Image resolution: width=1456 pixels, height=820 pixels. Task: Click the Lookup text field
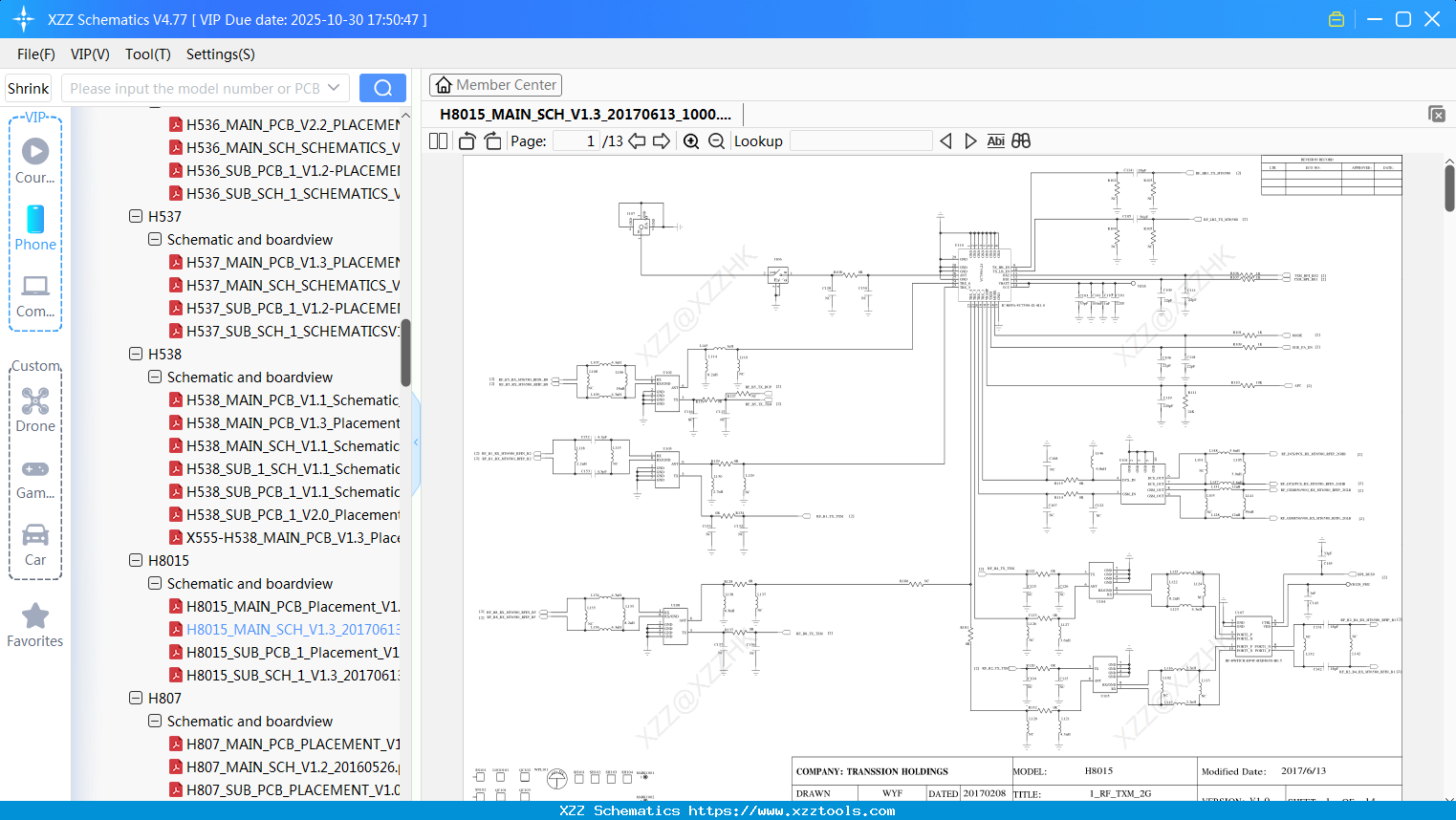click(860, 141)
